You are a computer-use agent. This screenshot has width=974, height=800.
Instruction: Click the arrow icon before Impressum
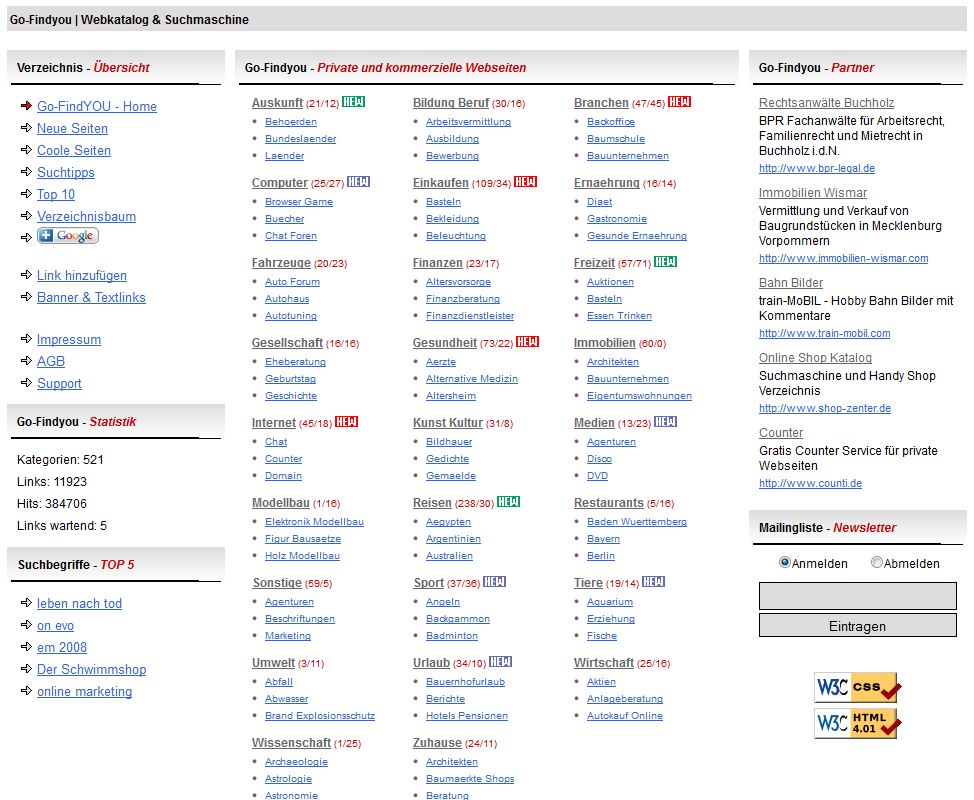[26, 339]
